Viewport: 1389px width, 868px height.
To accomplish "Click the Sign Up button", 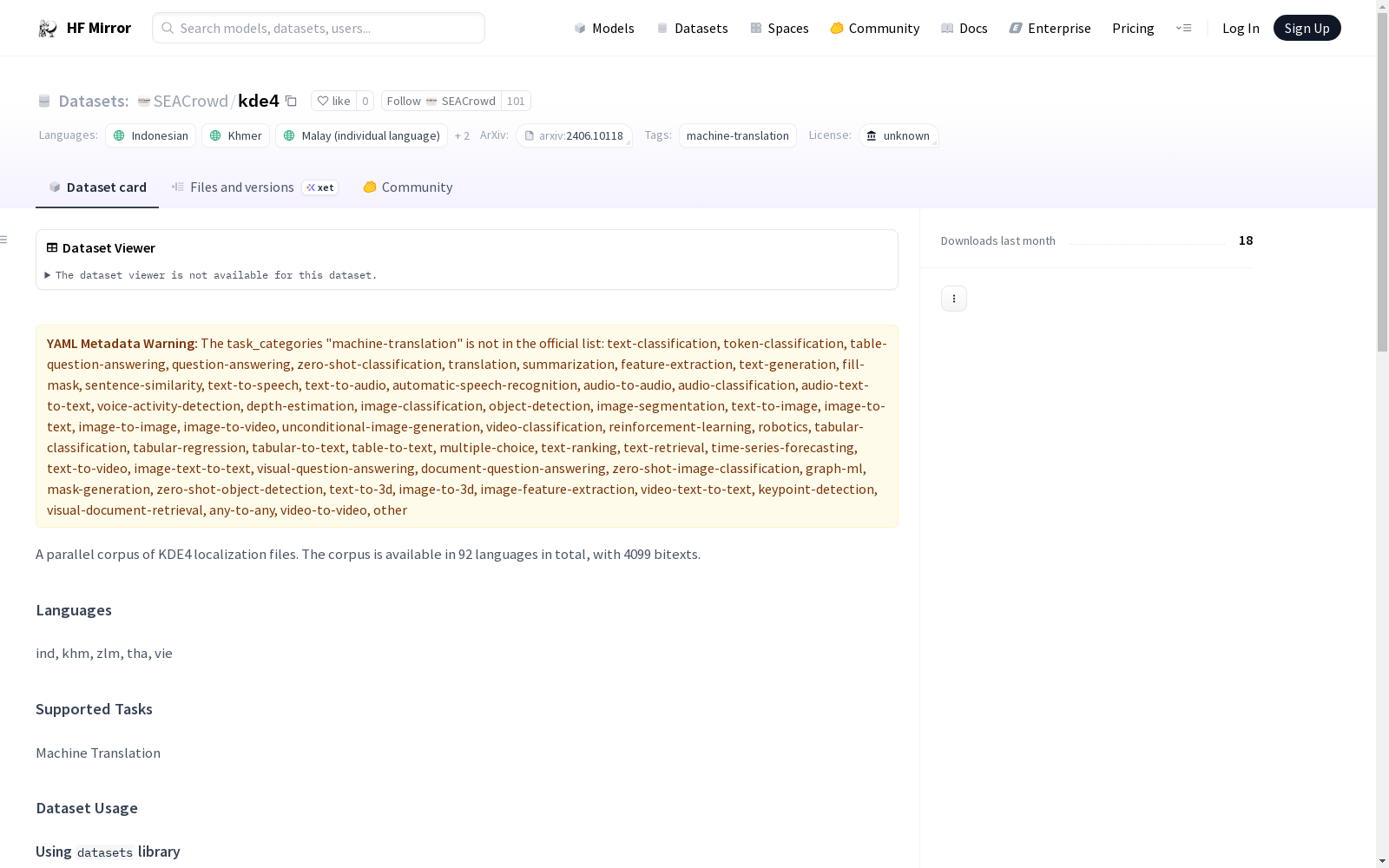I will coord(1307,28).
